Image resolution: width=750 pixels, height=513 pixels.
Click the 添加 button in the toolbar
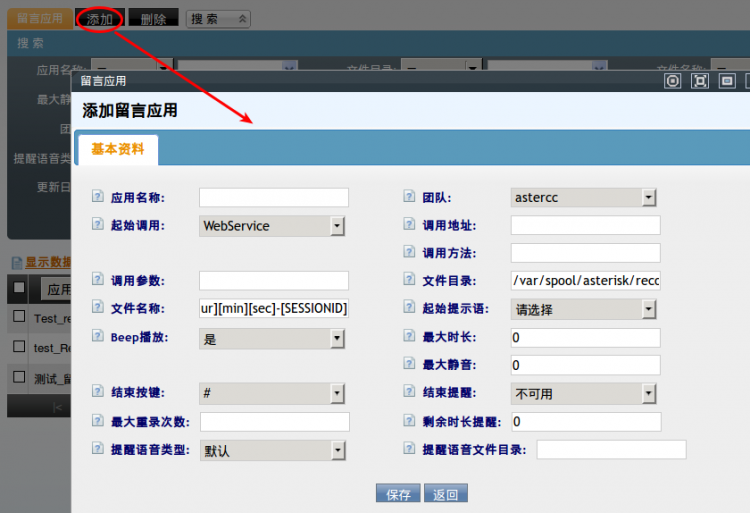pos(99,18)
